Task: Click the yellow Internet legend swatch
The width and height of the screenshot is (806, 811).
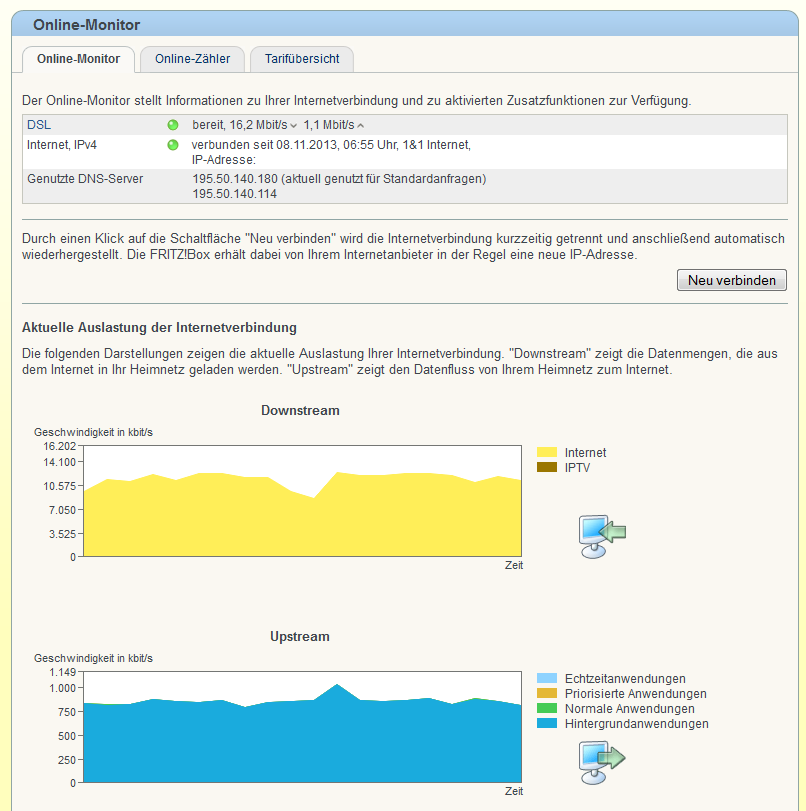Action: (547, 453)
